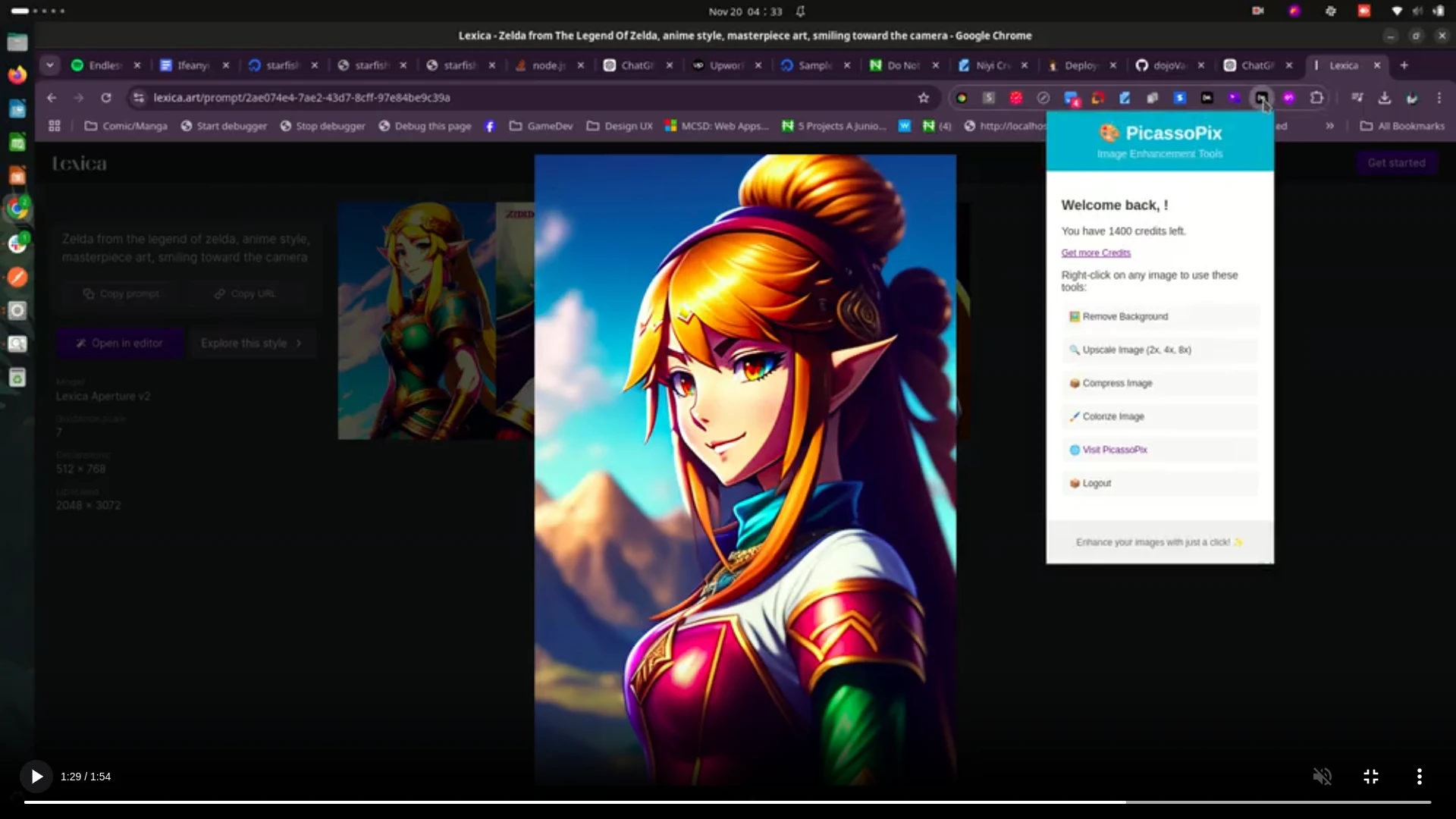1456x819 pixels.
Task: Open the tab search dropdown arrow
Action: tap(49, 65)
